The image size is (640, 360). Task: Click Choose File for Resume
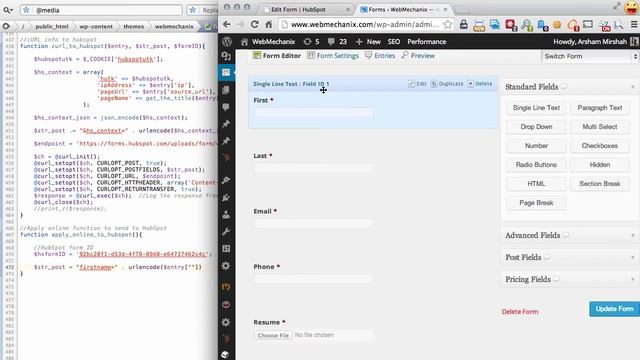[x=273, y=335]
